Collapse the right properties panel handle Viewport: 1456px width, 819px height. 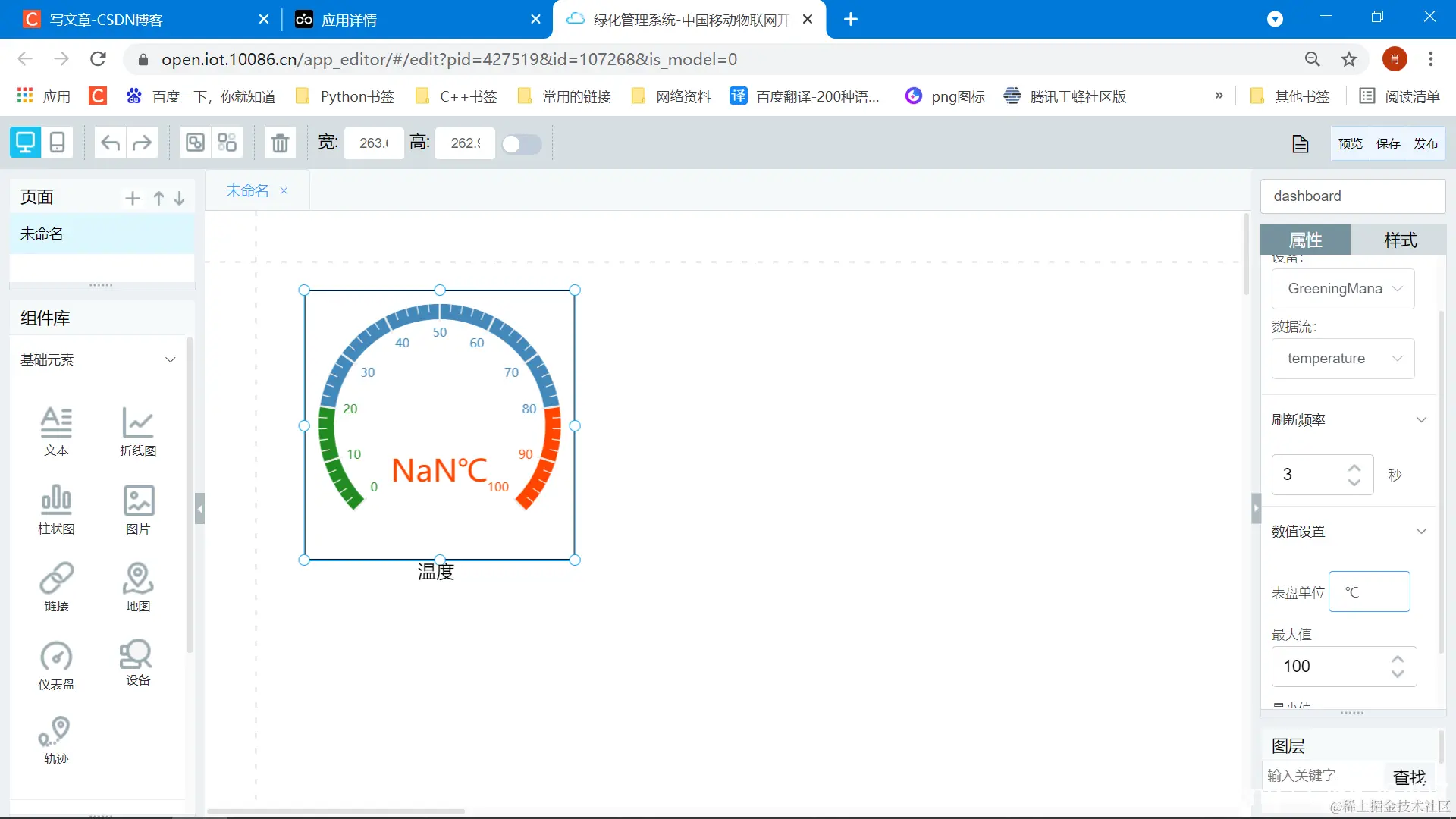point(1256,509)
